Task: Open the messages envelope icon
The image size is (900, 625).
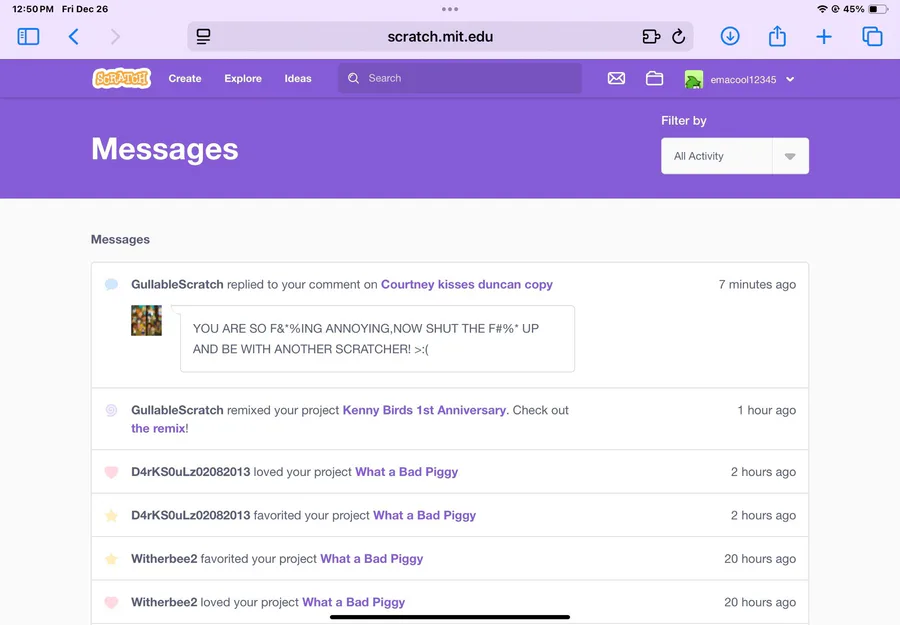Action: pos(616,78)
